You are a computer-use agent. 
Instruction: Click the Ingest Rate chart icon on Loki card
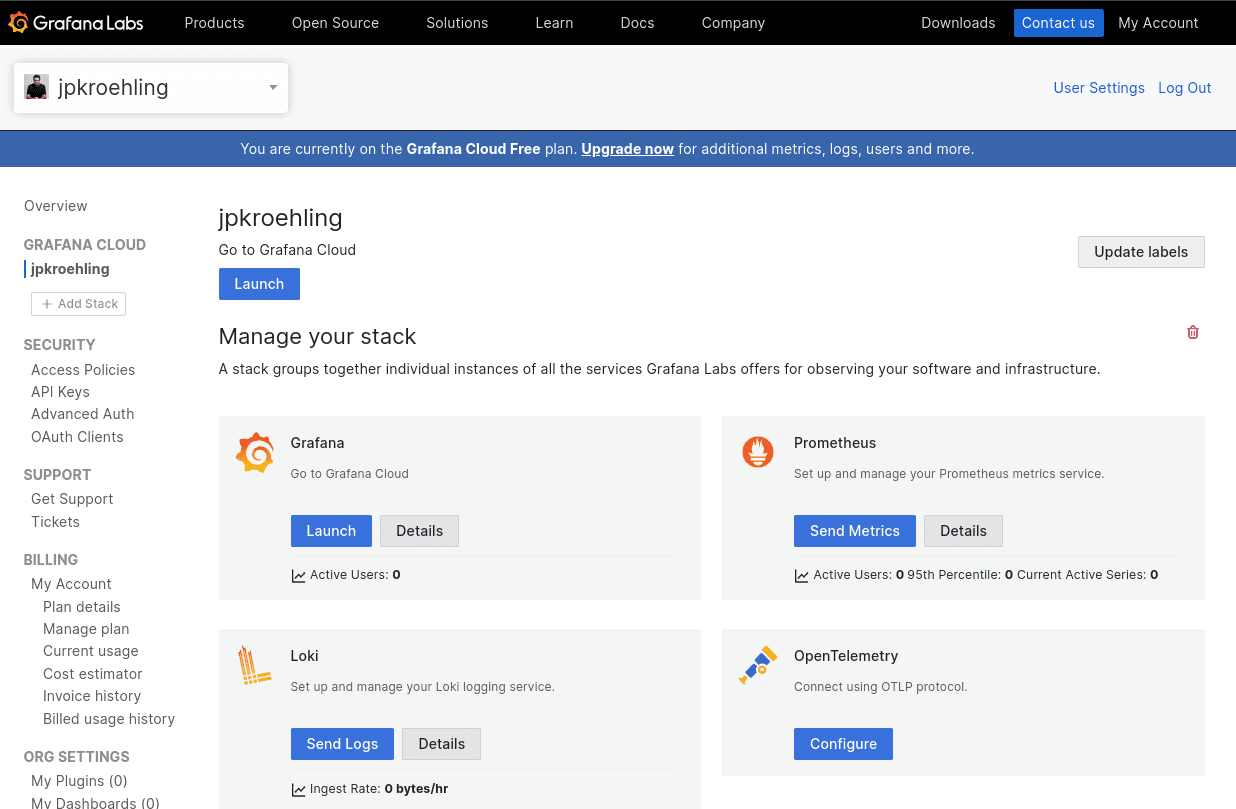tap(299, 788)
